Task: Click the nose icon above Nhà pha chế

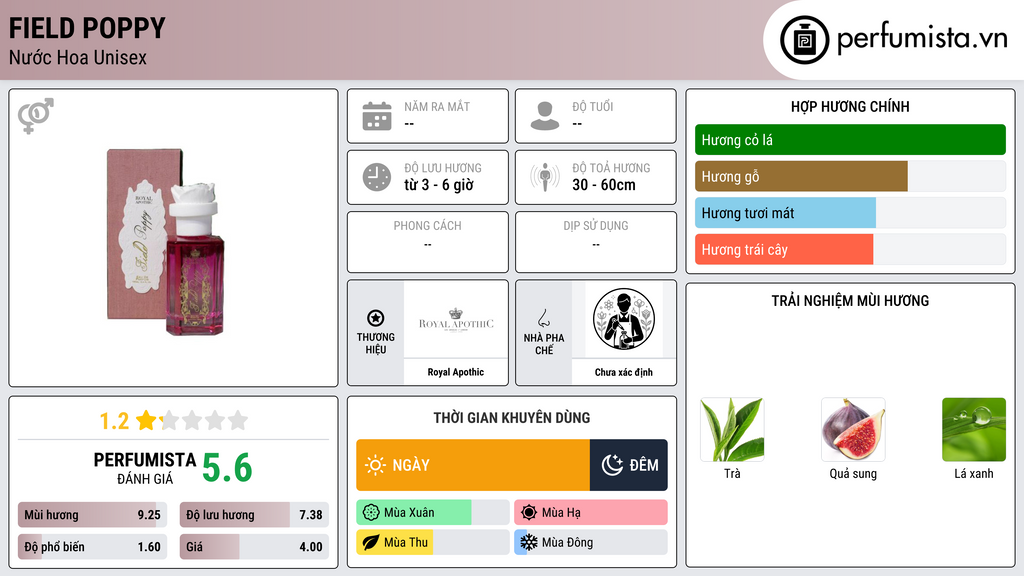Action: pos(543,318)
